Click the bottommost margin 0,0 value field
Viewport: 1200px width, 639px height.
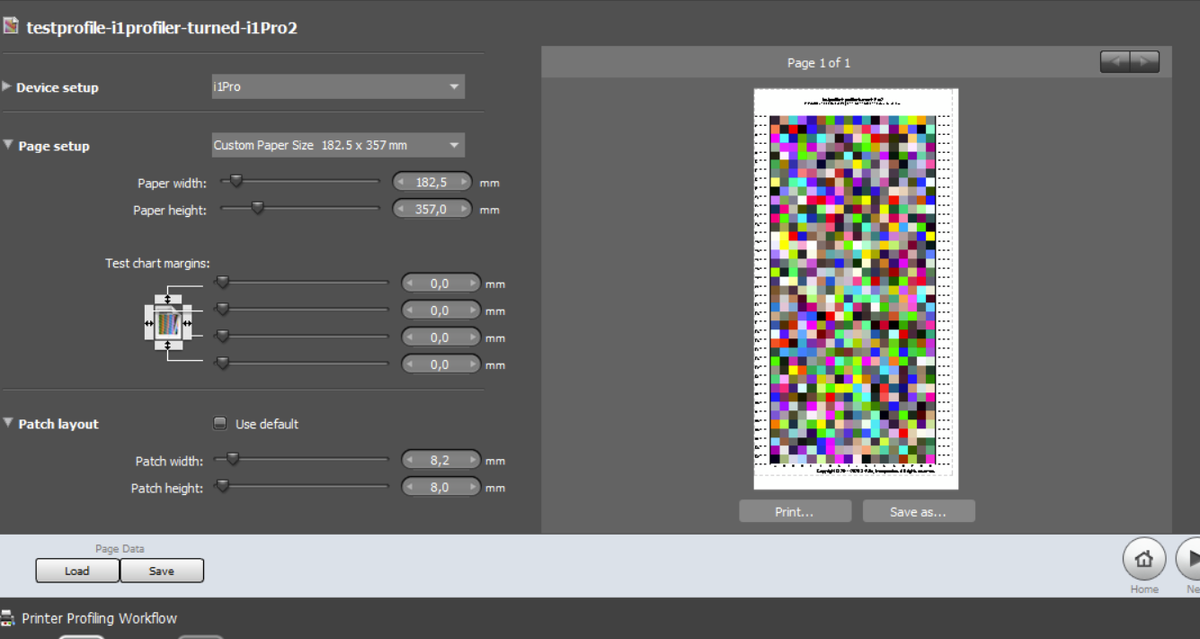(x=440, y=364)
